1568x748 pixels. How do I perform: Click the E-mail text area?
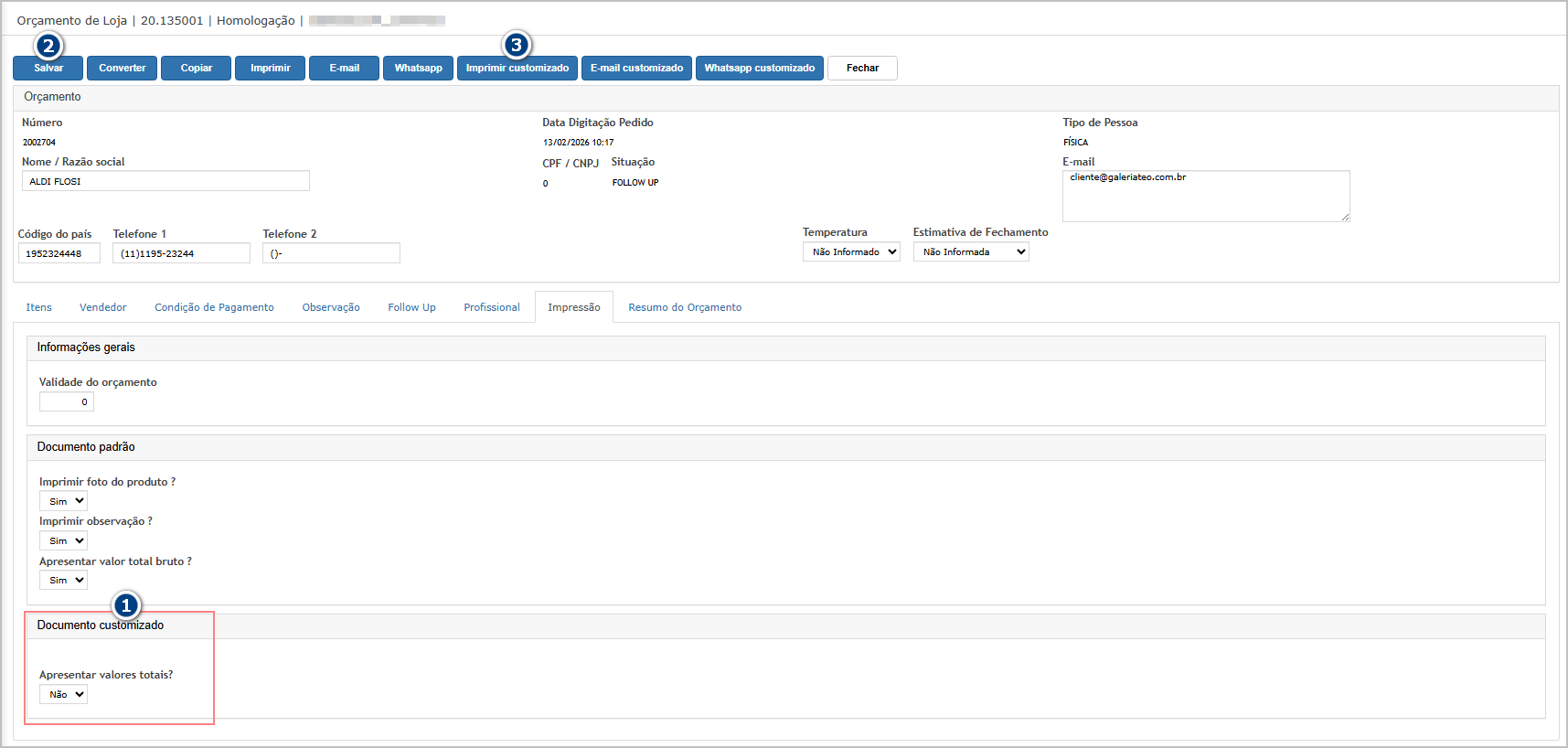[x=1205, y=196]
